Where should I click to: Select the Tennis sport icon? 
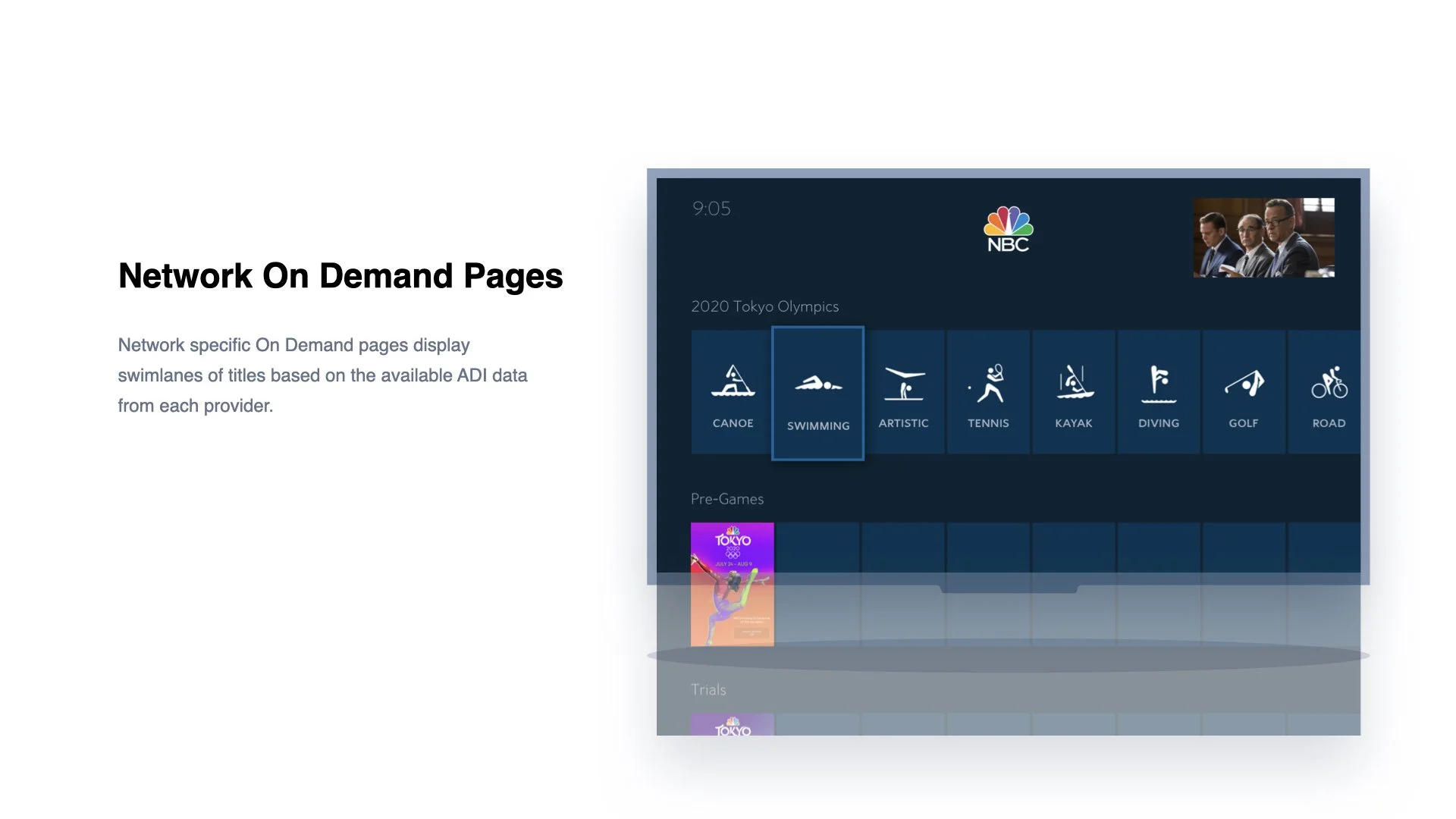pos(988,384)
